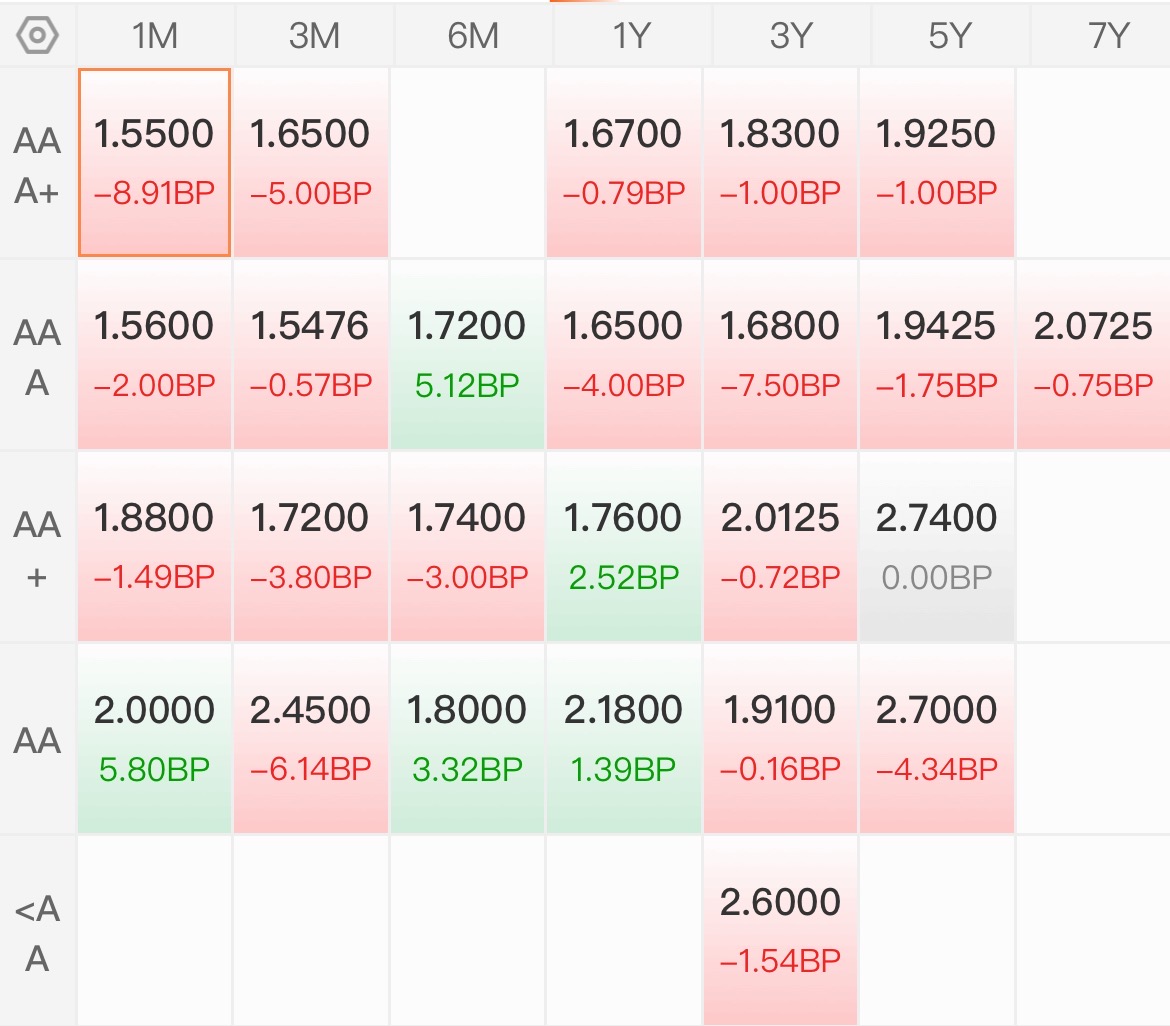
Task: Select the 6M column header
Action: [473, 35]
